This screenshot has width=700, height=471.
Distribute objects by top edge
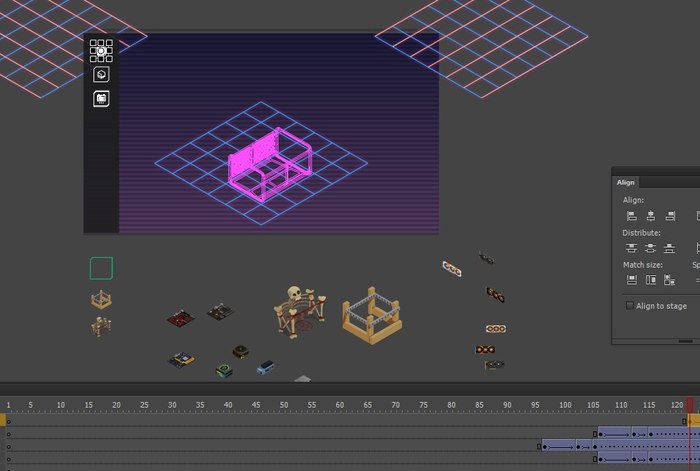tap(631, 248)
